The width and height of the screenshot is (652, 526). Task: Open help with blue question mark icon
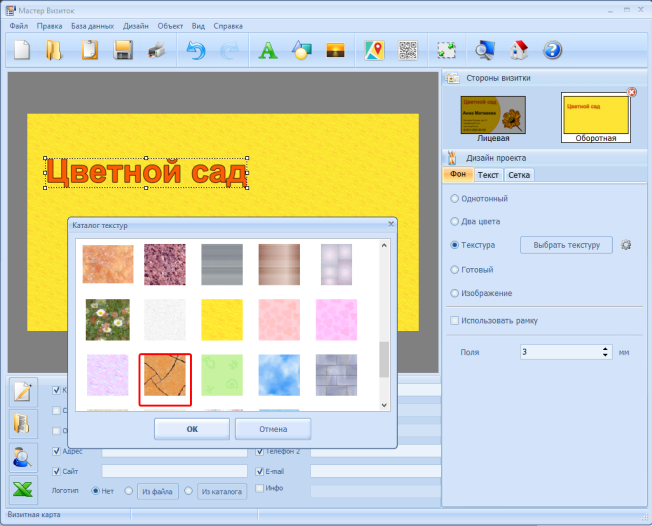(x=553, y=50)
